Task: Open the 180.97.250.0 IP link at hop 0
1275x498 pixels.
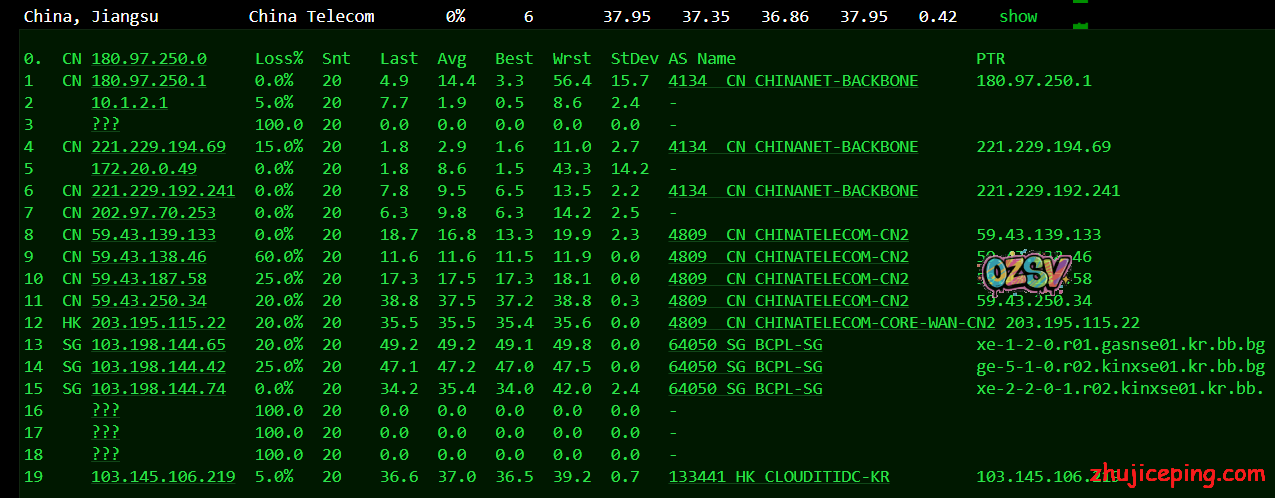Action: [x=149, y=59]
